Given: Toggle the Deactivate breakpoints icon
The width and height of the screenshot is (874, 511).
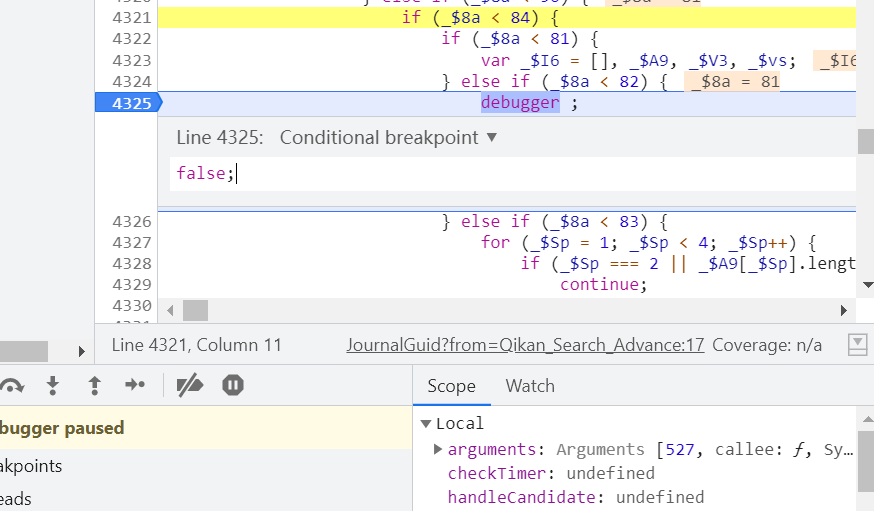Looking at the screenshot, I should 190,386.
